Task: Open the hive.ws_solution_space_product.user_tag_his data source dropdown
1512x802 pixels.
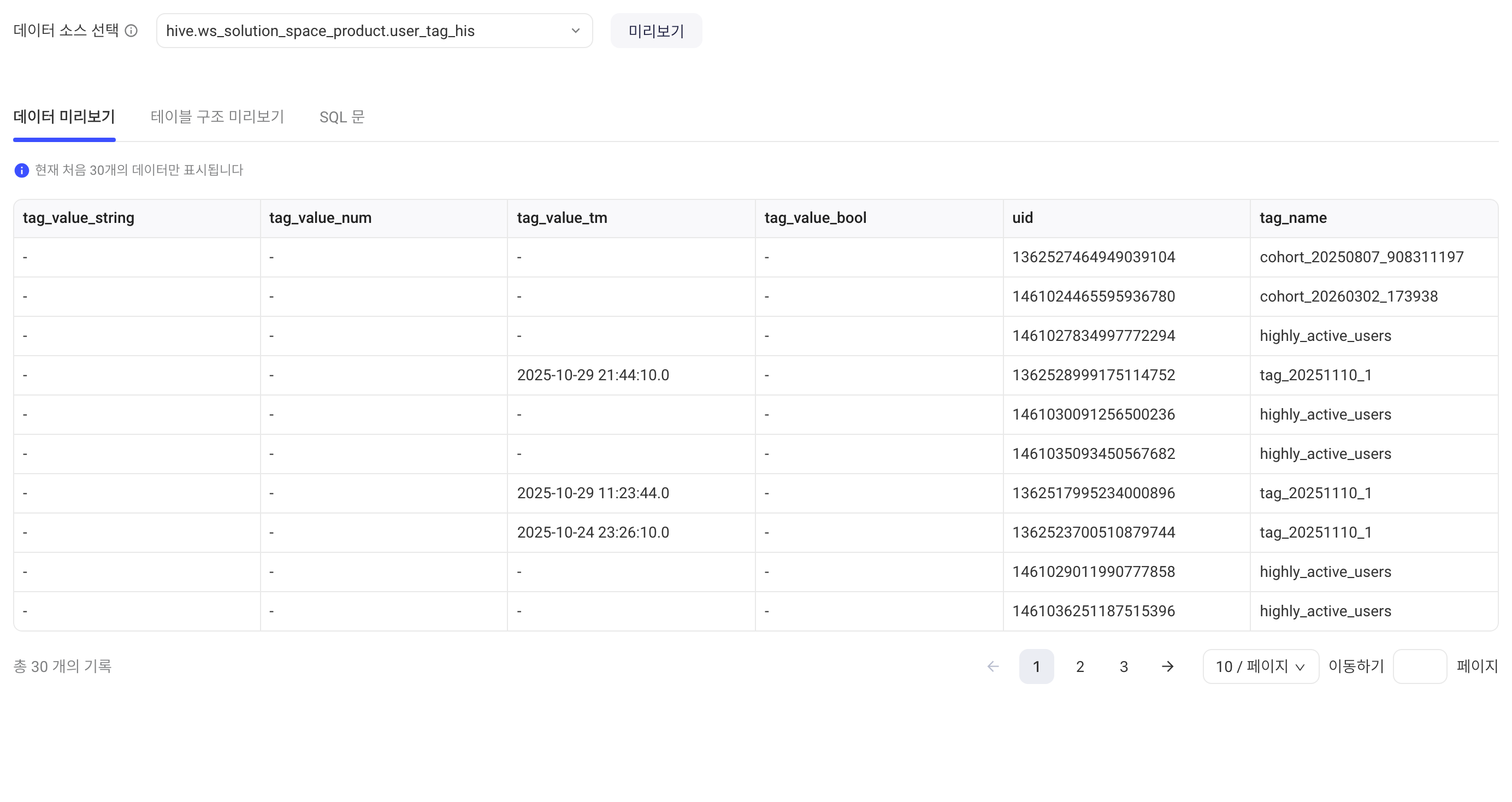Action: [x=375, y=31]
